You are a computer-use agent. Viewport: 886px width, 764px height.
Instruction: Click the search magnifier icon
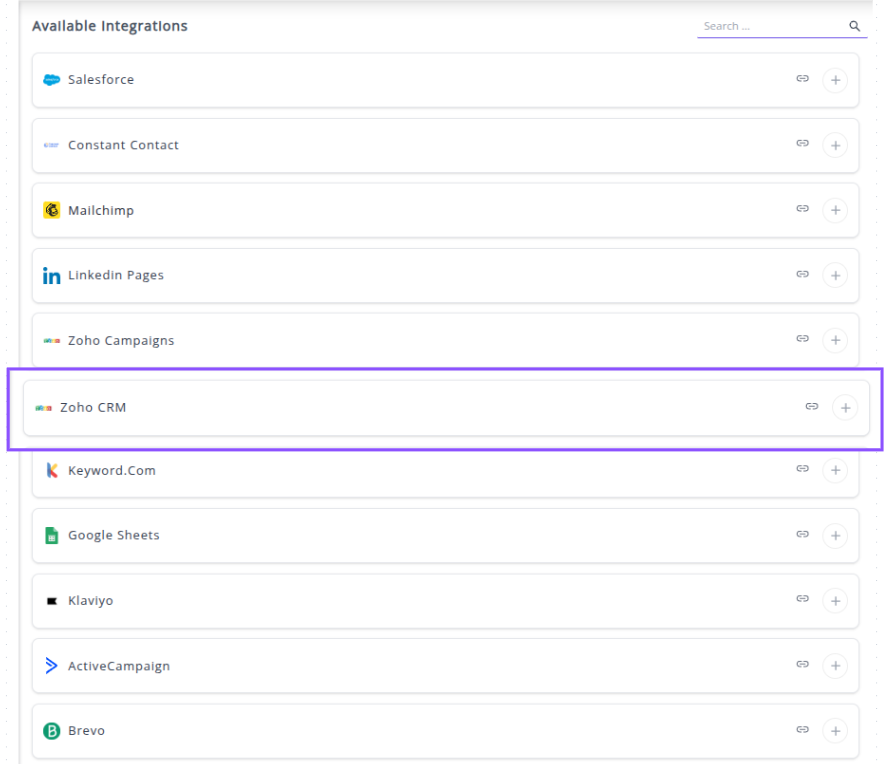point(854,26)
